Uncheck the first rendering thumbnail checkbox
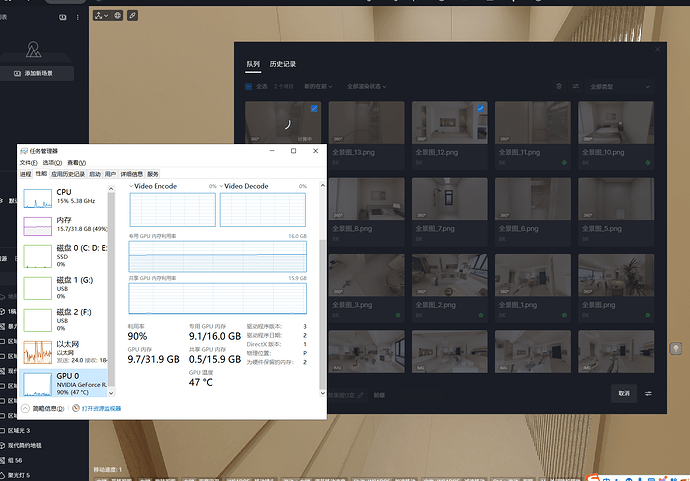The image size is (690, 481). tap(314, 107)
